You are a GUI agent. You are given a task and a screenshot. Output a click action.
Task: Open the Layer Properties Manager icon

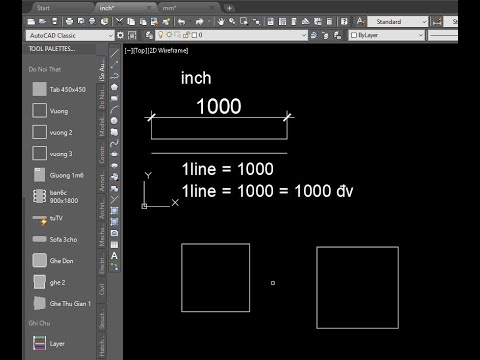(149, 35)
